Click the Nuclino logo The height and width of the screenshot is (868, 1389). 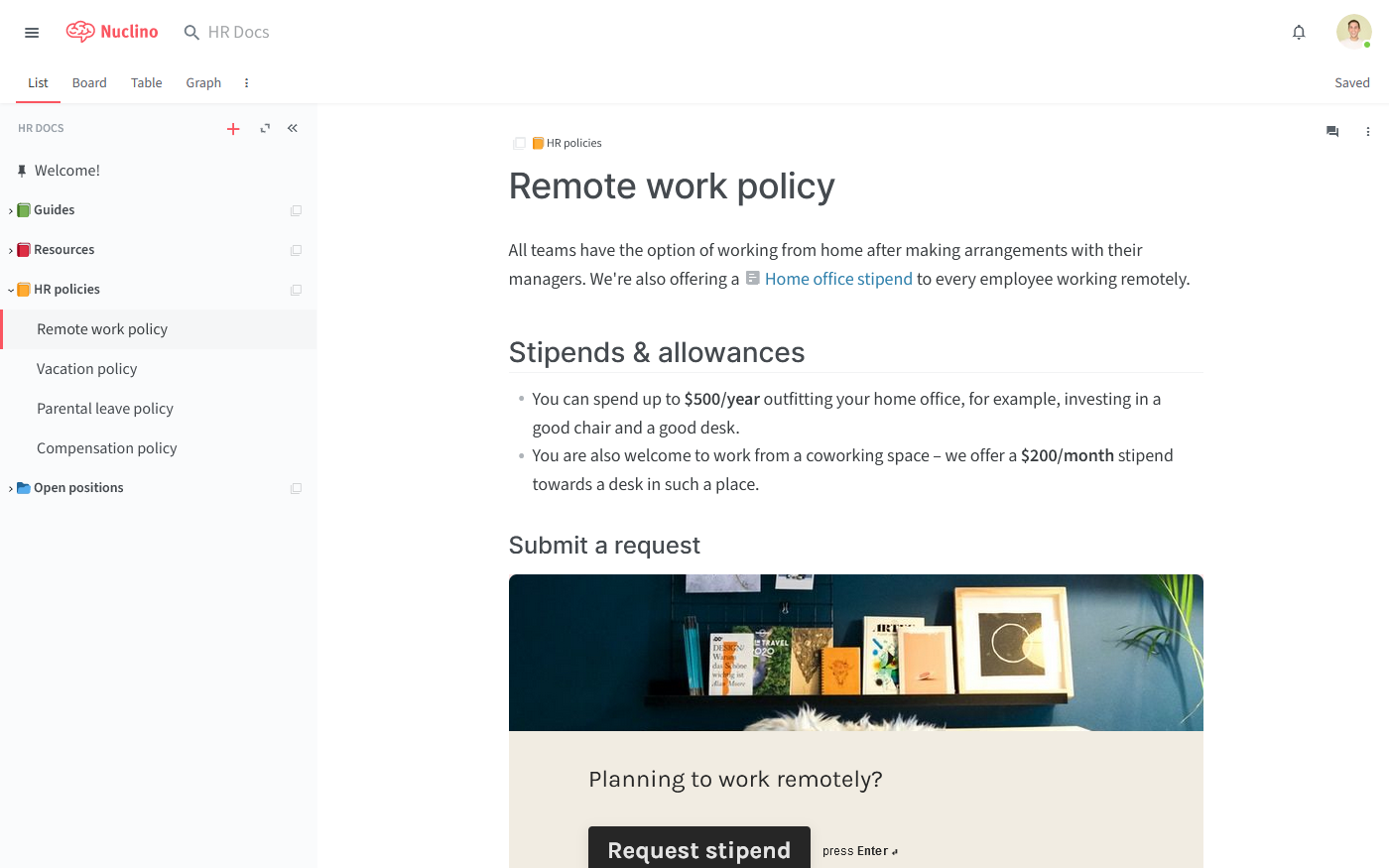click(x=112, y=32)
